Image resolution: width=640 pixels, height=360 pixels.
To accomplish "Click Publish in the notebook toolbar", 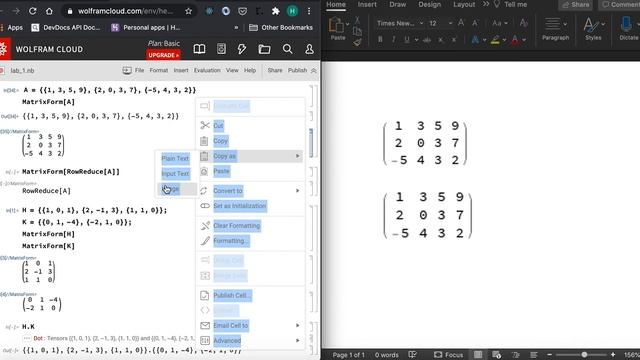I will coord(297,70).
